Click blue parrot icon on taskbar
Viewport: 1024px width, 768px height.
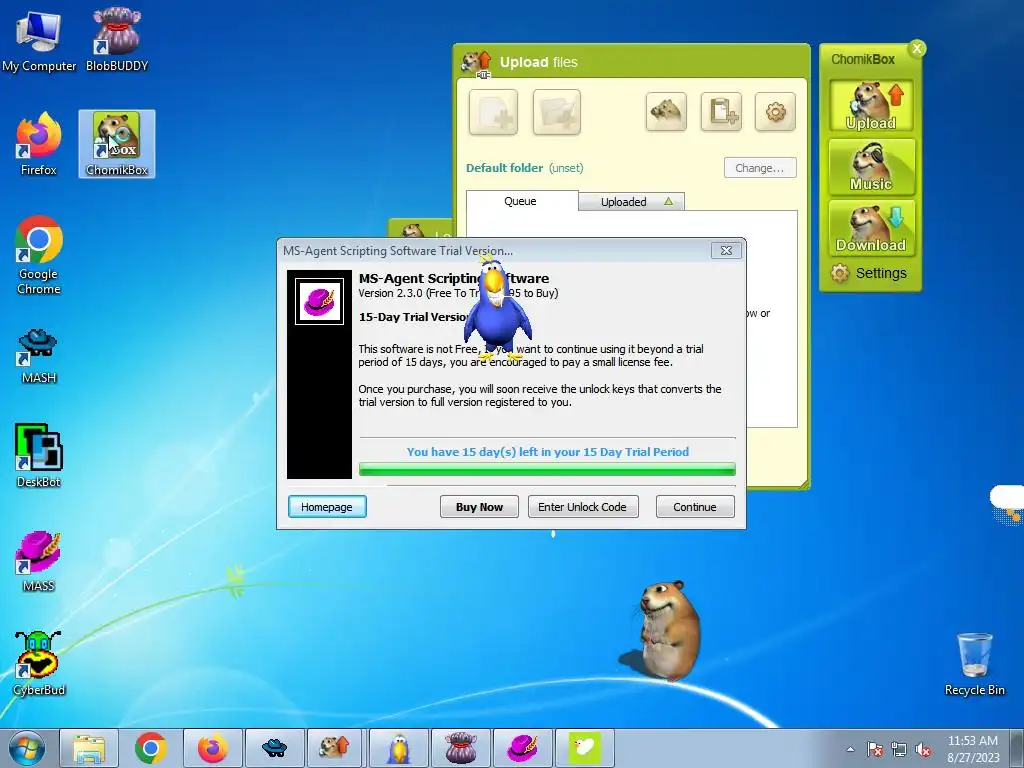[398, 748]
